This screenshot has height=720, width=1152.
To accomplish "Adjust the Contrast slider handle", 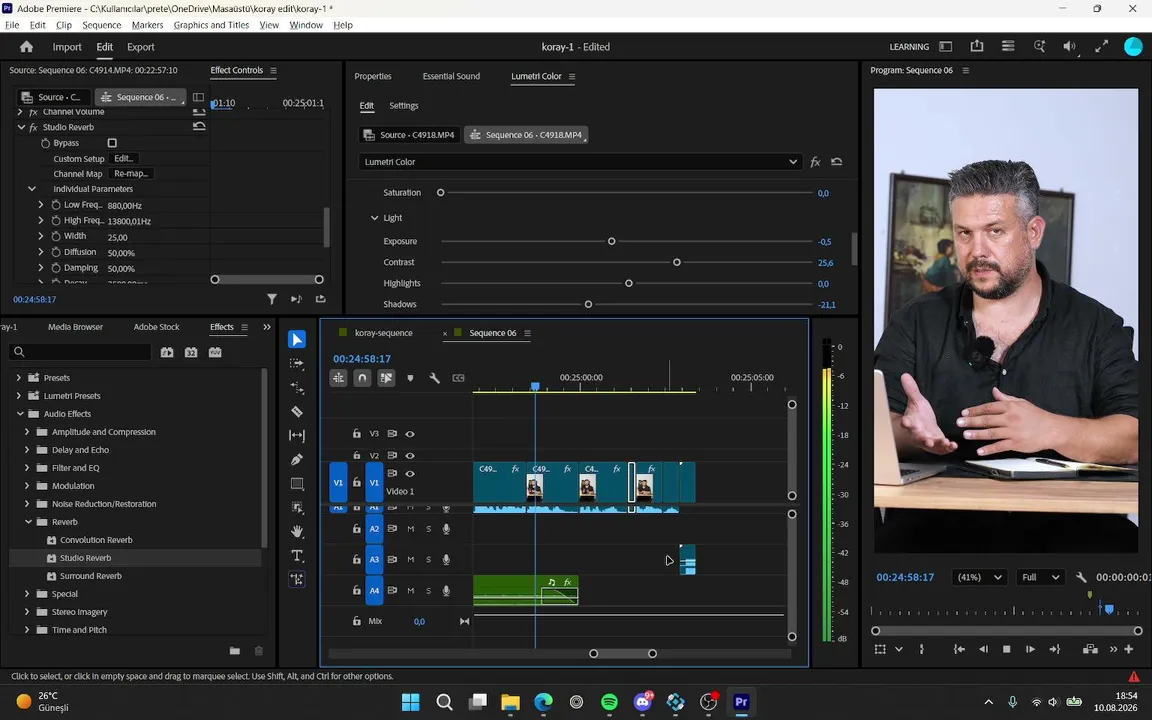I will [x=677, y=262].
